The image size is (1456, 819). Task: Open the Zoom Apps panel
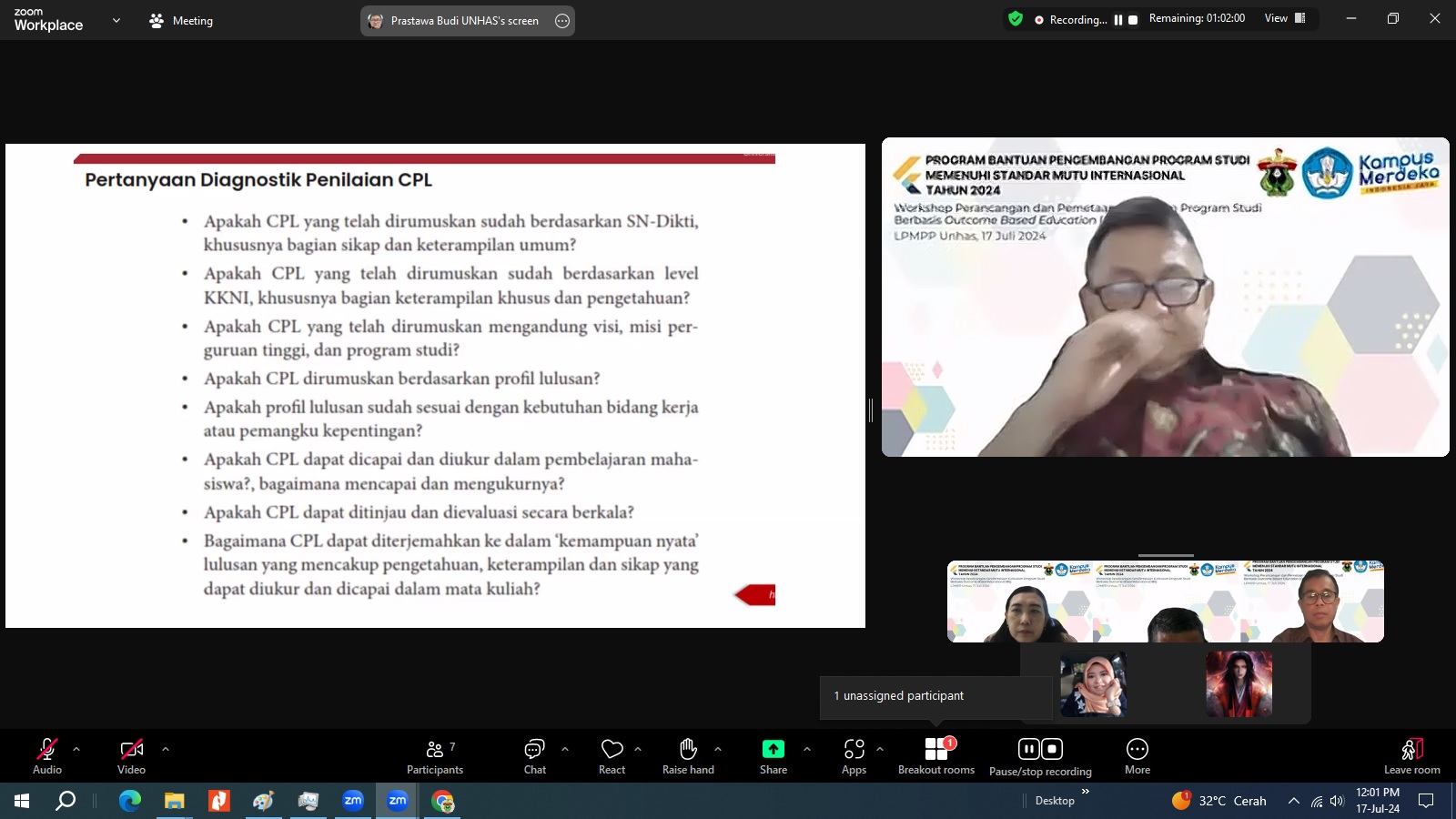click(x=854, y=755)
